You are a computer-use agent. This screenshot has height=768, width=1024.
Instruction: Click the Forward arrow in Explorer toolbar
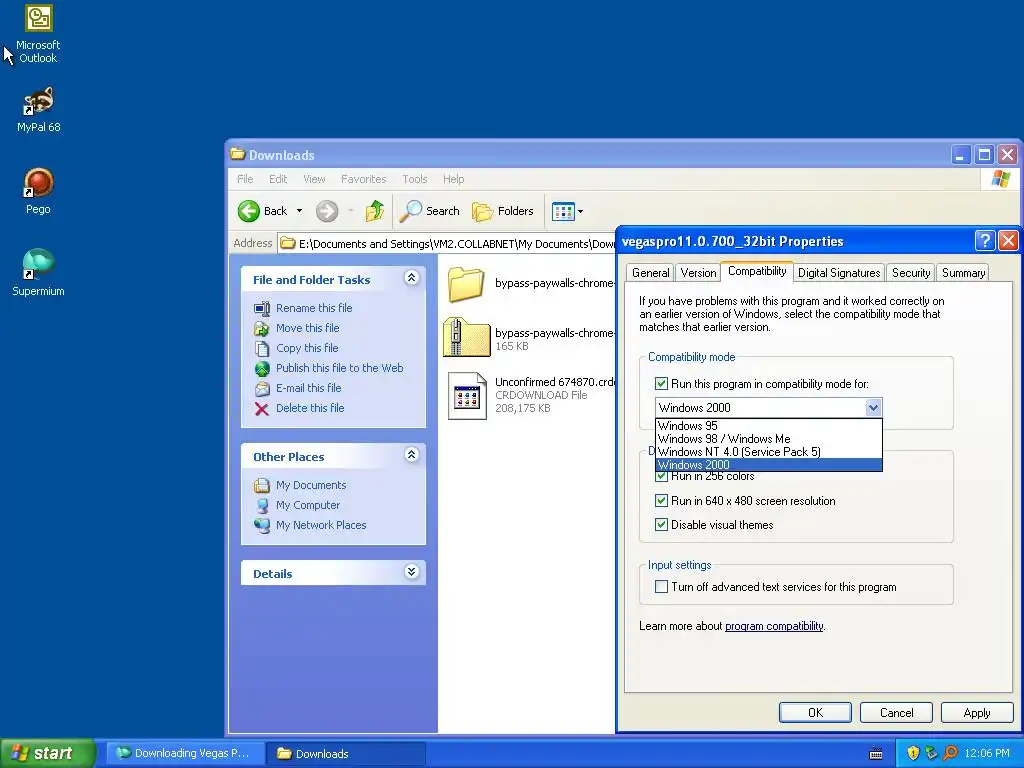(x=327, y=211)
